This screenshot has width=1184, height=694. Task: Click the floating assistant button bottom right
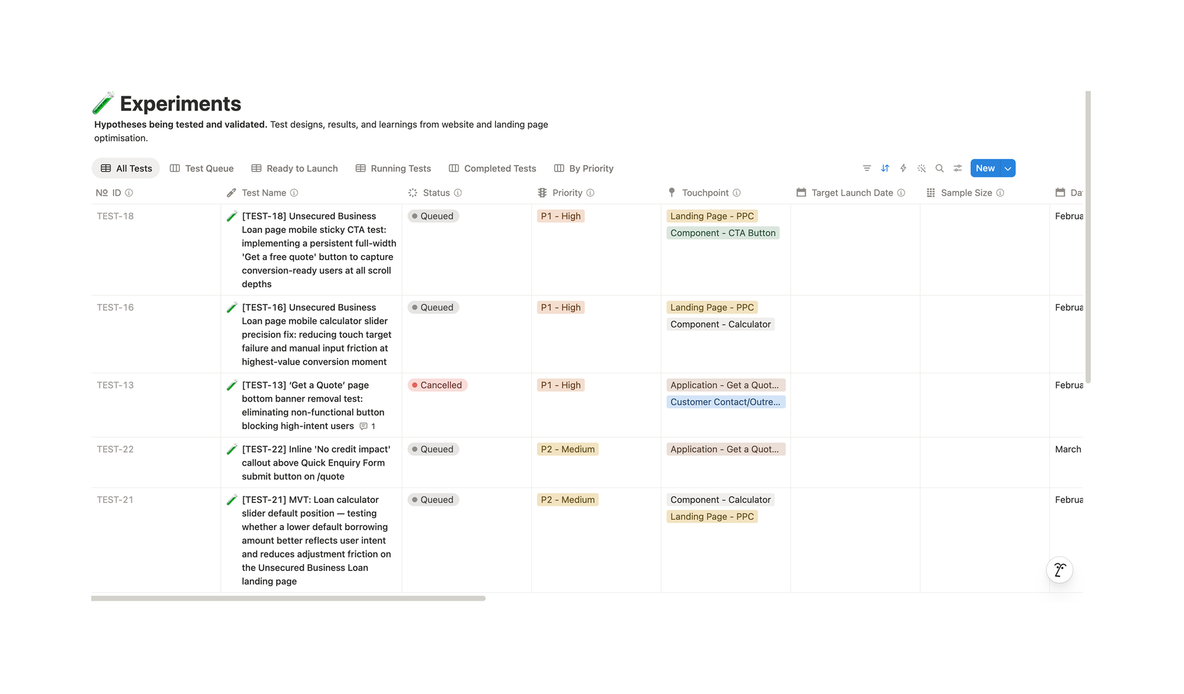(1059, 569)
